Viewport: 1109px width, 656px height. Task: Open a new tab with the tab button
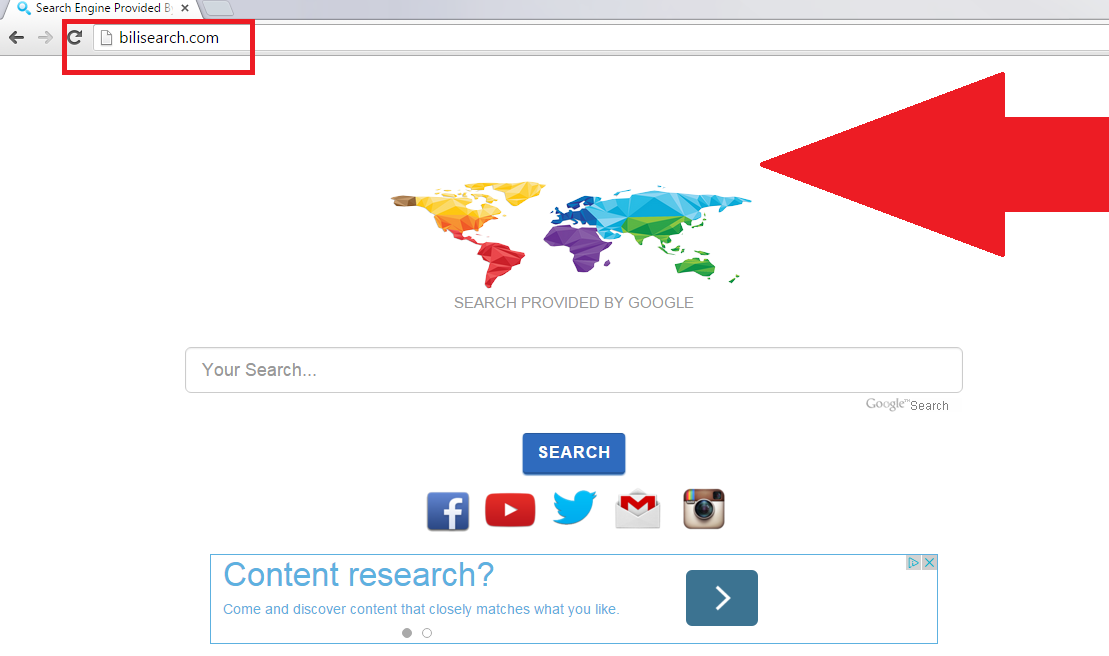click(x=218, y=9)
